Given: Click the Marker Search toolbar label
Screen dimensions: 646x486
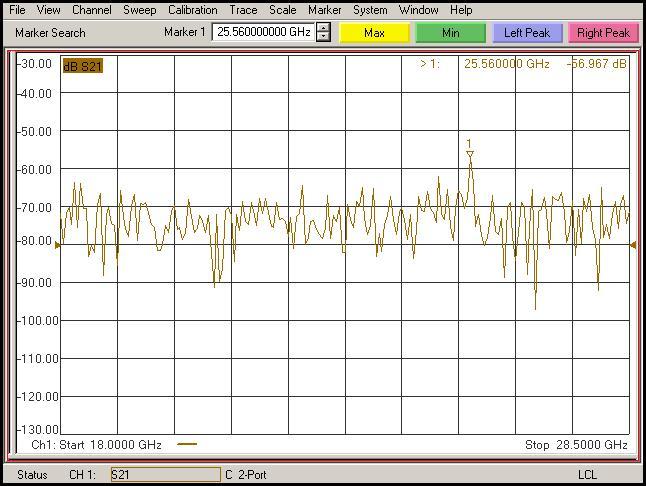Looking at the screenshot, I should (x=50, y=33).
